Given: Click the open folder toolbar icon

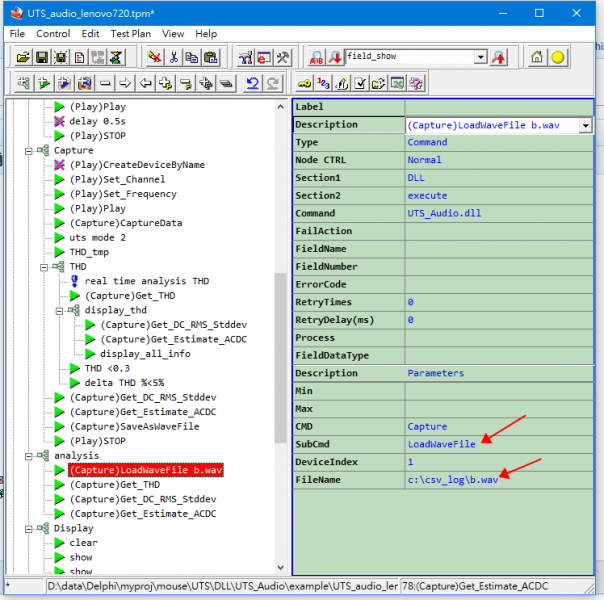Looking at the screenshot, I should 22,57.
